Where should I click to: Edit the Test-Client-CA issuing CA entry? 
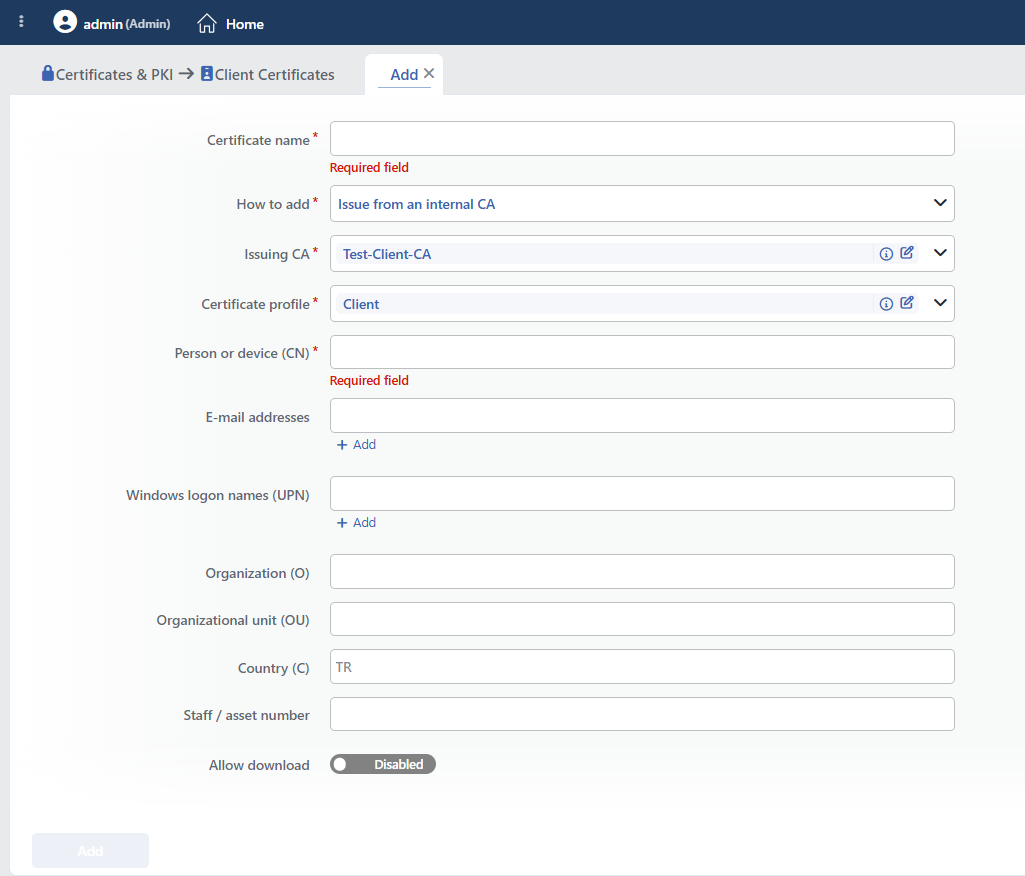[x=907, y=253]
